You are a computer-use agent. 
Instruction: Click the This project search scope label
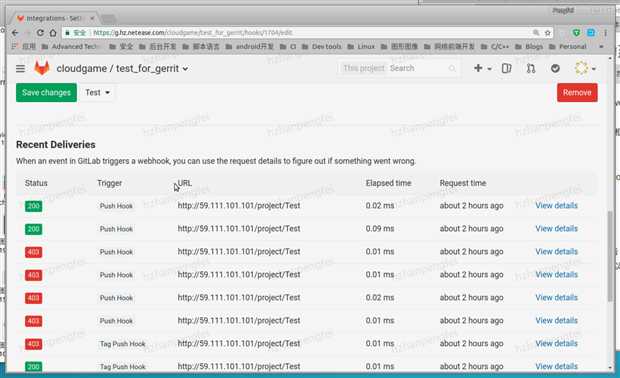(363, 68)
